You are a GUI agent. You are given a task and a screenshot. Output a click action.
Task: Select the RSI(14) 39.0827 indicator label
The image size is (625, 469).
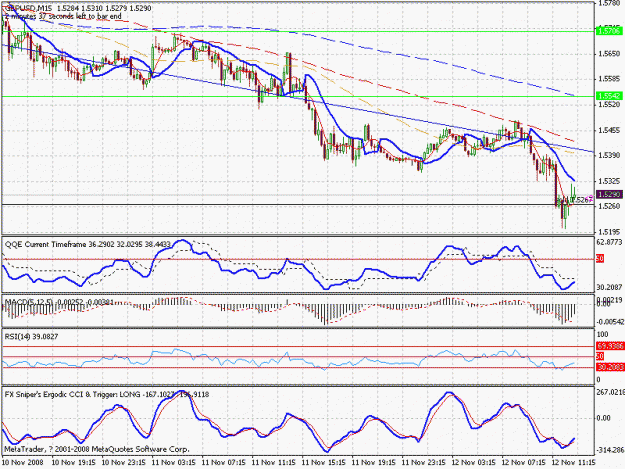(x=31, y=337)
